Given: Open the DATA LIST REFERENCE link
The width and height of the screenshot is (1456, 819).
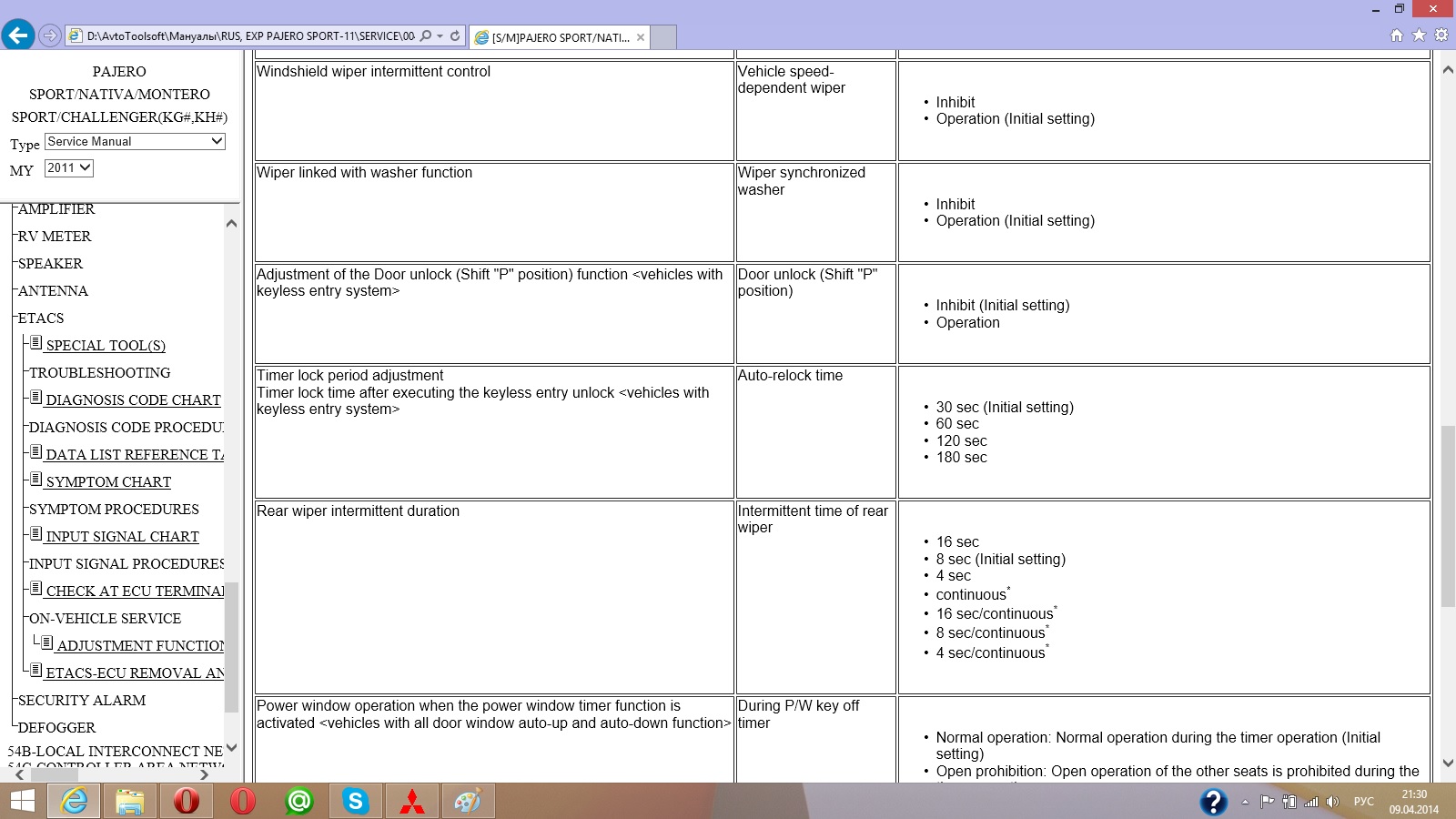Looking at the screenshot, I should coord(135,454).
